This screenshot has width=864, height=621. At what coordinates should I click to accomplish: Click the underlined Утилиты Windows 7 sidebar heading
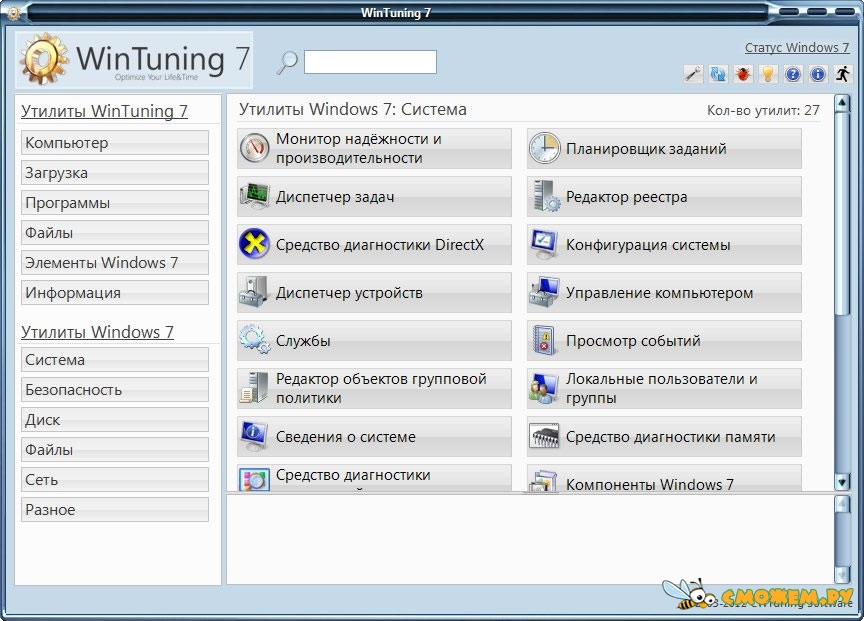(x=98, y=332)
